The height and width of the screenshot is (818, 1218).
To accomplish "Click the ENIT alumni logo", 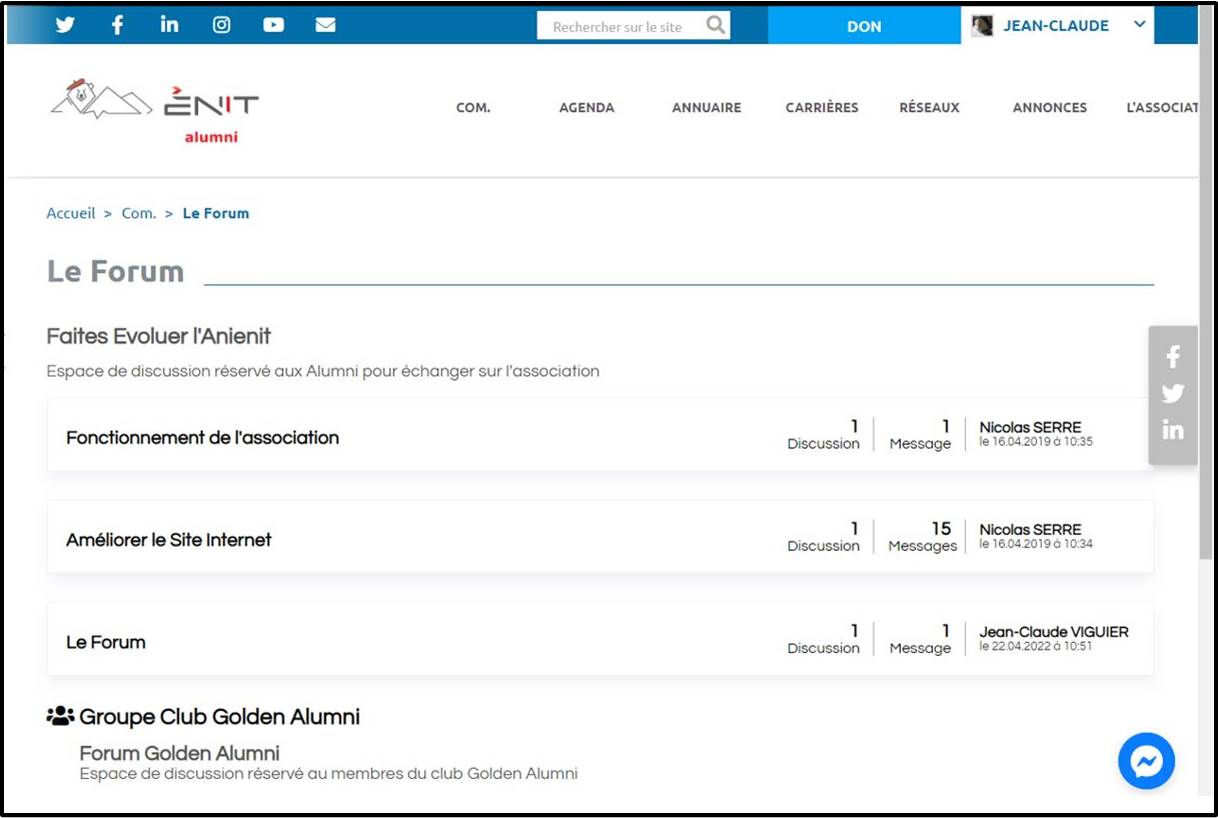I will [155, 110].
